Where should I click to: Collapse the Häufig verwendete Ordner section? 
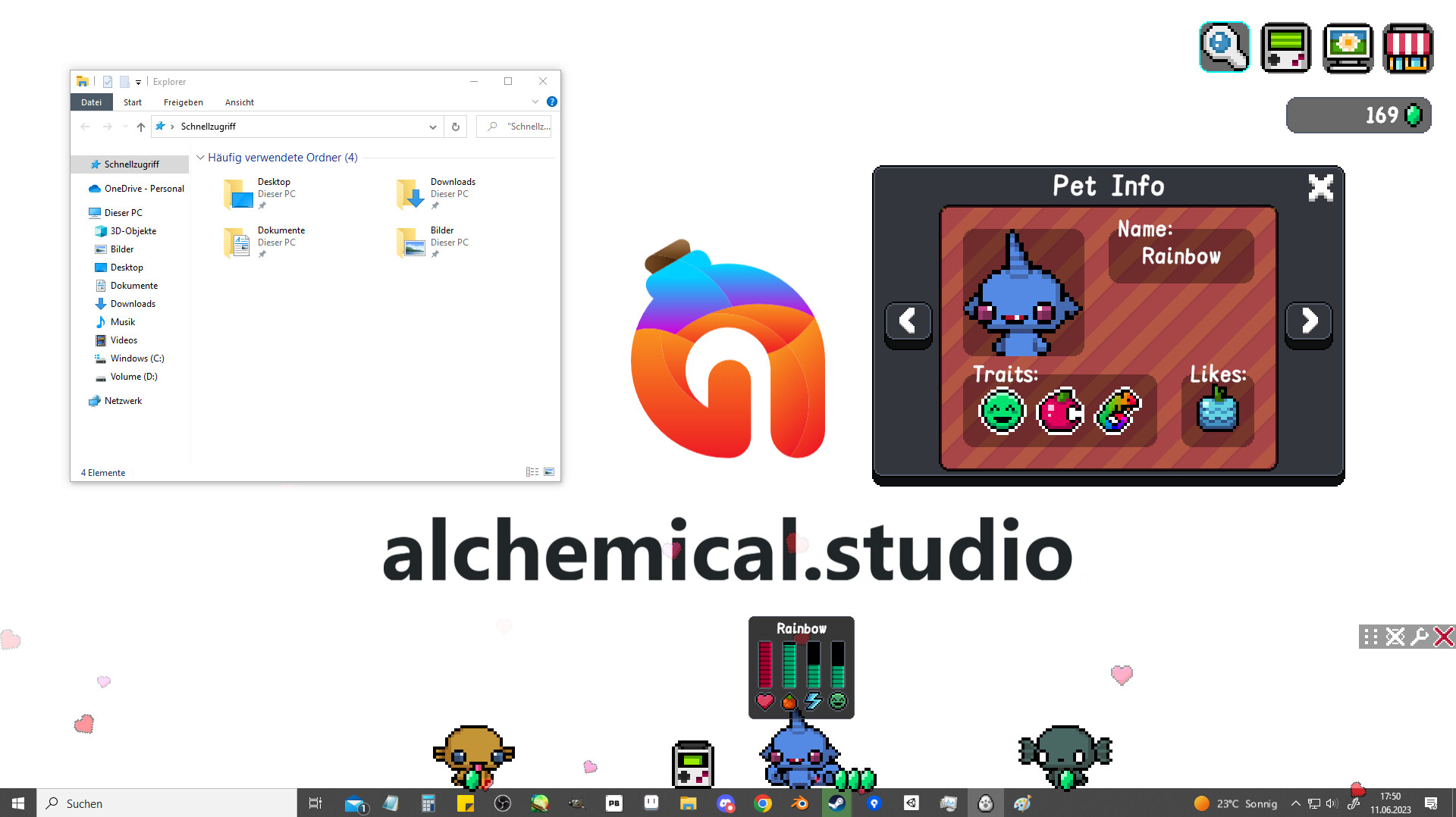(200, 158)
